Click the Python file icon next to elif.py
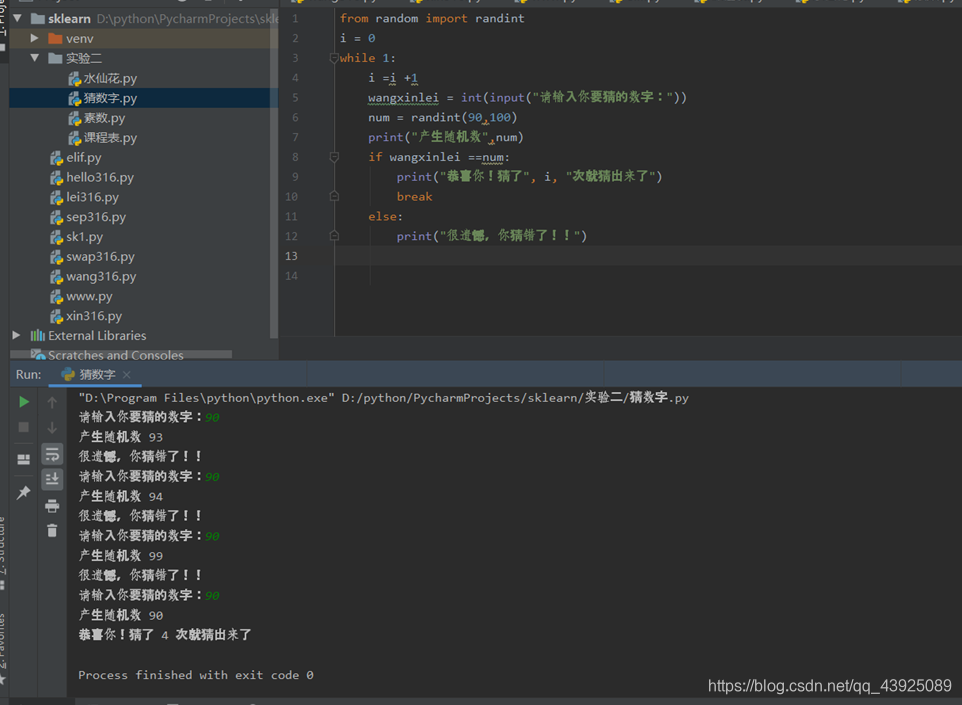The image size is (962, 705). [56, 158]
